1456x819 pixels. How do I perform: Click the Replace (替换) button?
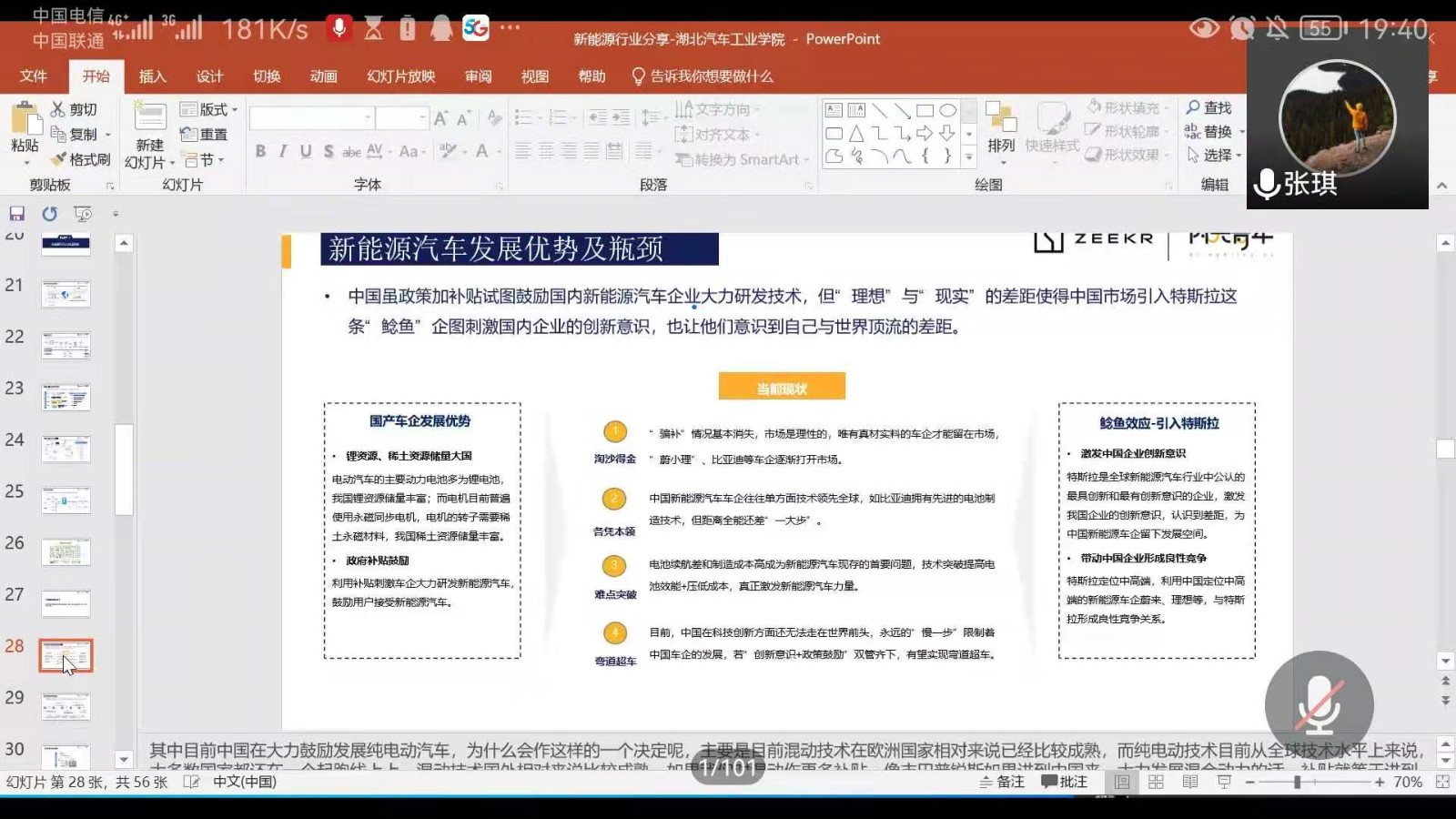coord(1208,132)
